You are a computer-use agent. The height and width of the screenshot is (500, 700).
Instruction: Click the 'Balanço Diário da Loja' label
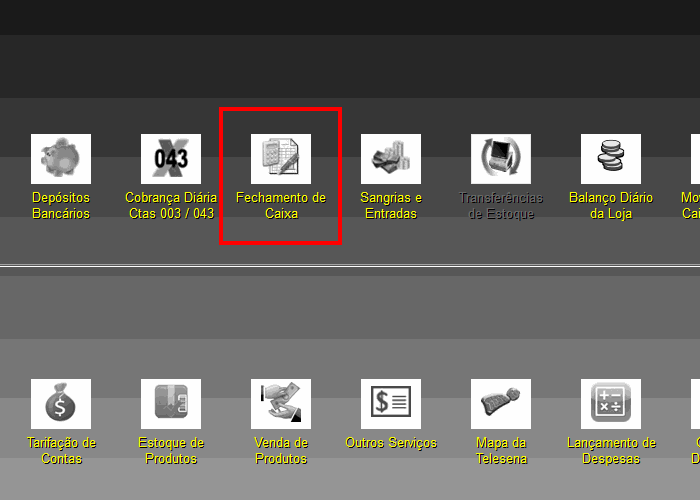coord(611,206)
